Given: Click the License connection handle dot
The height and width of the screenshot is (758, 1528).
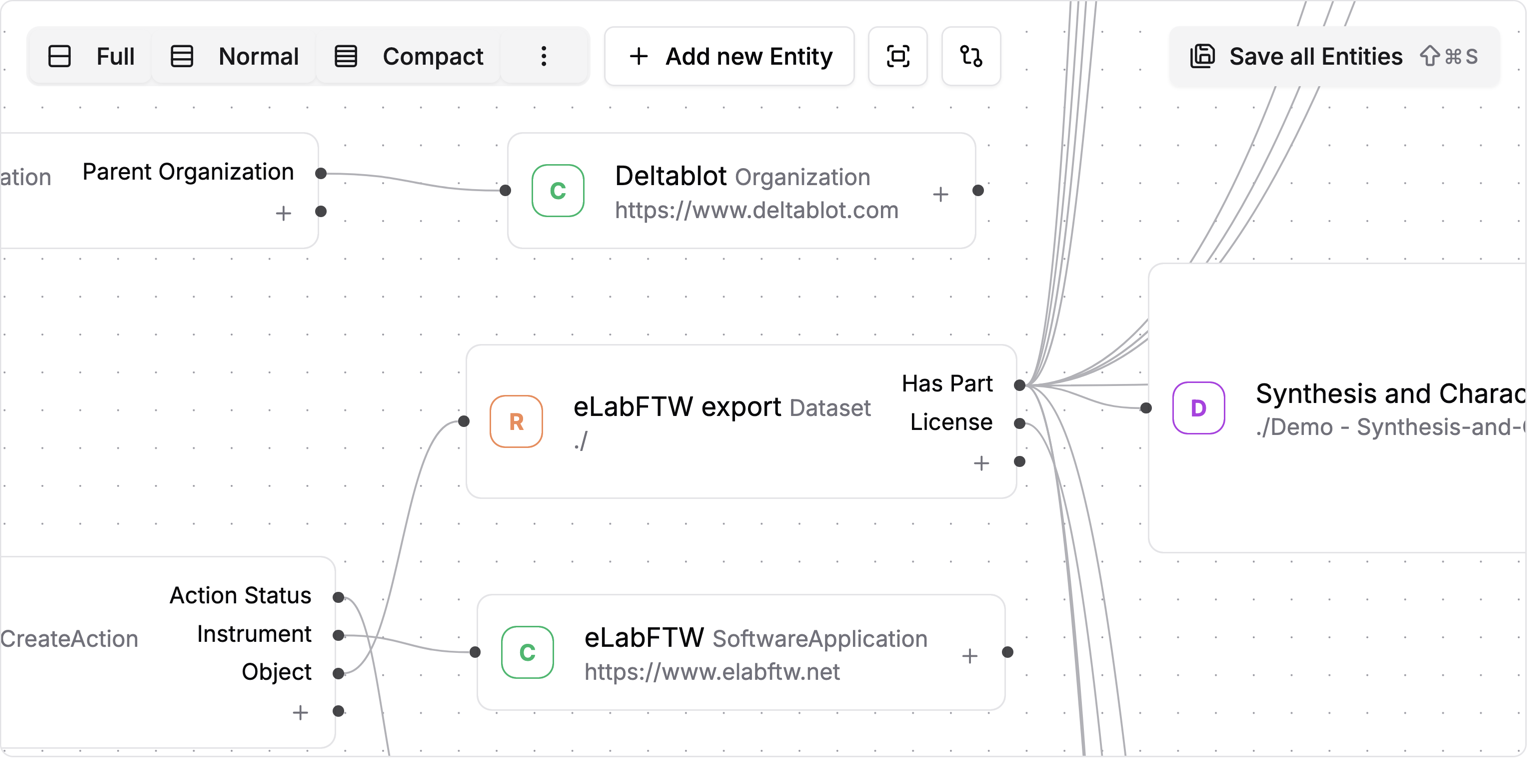Looking at the screenshot, I should [x=1020, y=422].
